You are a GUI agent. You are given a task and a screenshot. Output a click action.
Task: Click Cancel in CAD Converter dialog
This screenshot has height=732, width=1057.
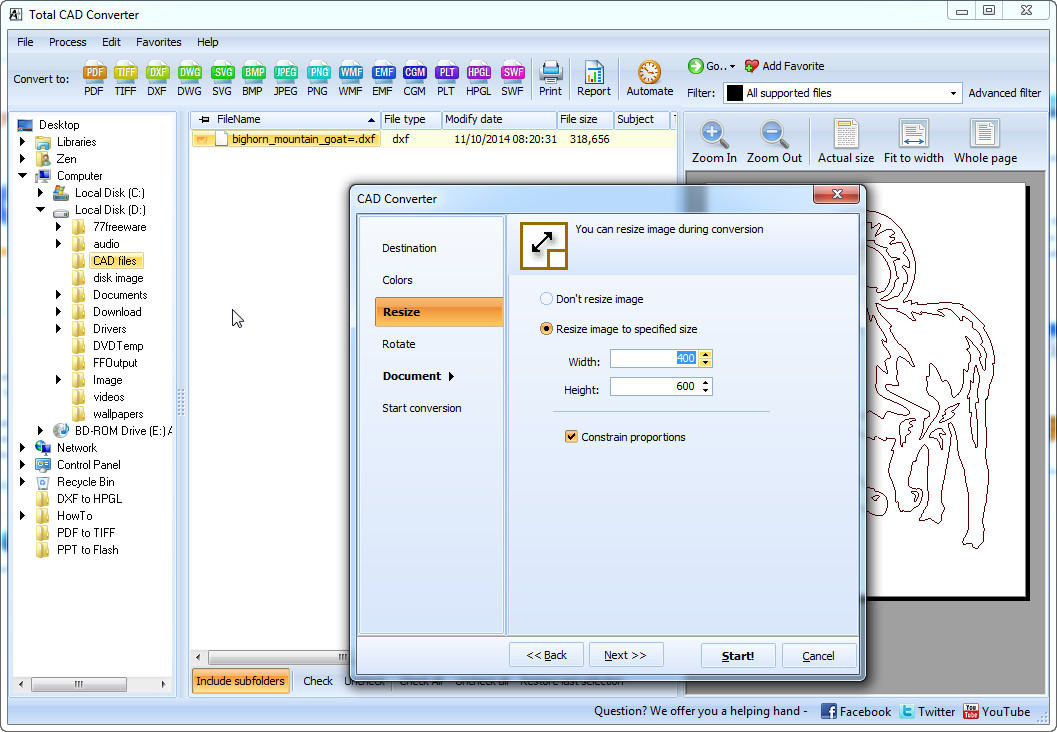click(x=819, y=656)
